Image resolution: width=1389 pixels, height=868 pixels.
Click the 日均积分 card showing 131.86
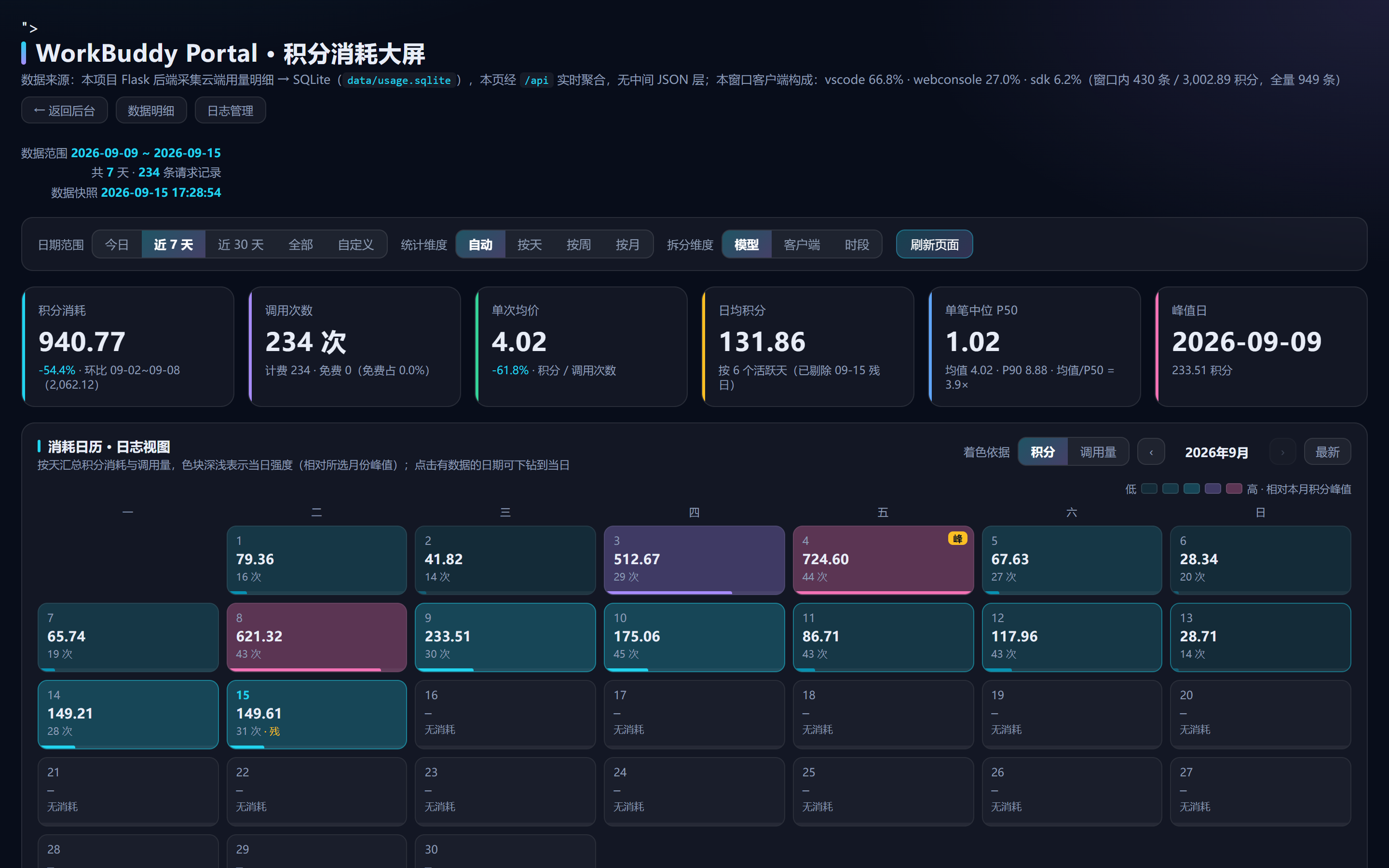(x=807, y=347)
